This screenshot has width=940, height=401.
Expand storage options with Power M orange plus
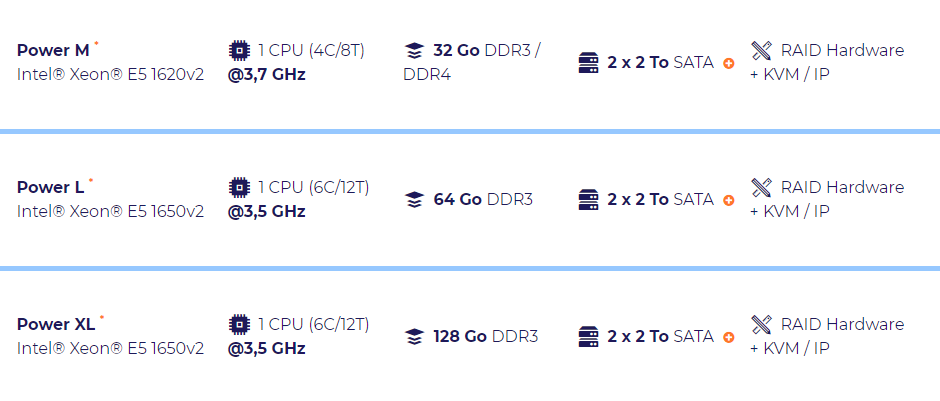(x=728, y=64)
